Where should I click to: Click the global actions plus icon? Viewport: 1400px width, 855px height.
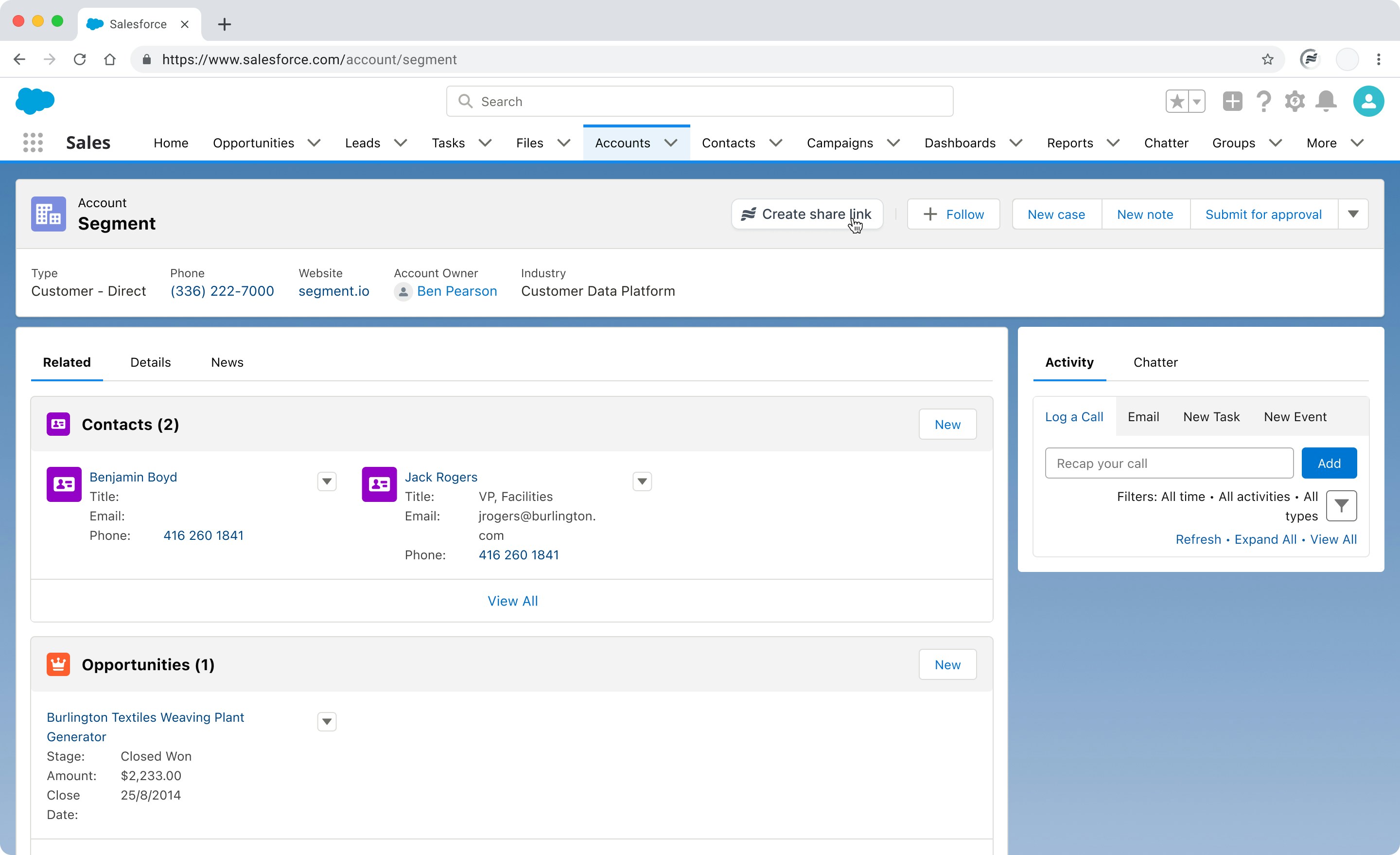(x=1232, y=102)
